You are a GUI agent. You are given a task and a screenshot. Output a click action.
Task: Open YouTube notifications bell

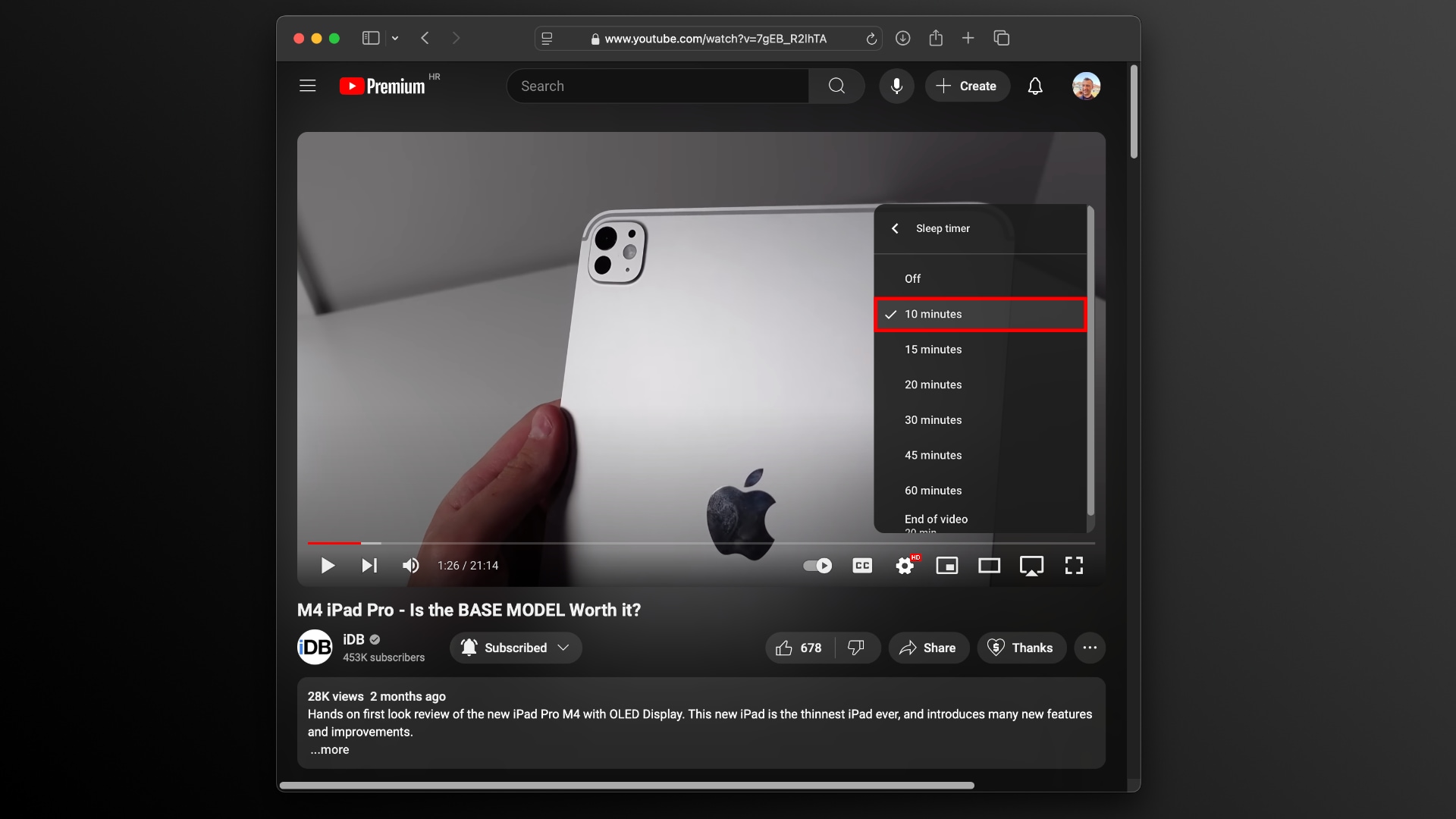coord(1035,86)
